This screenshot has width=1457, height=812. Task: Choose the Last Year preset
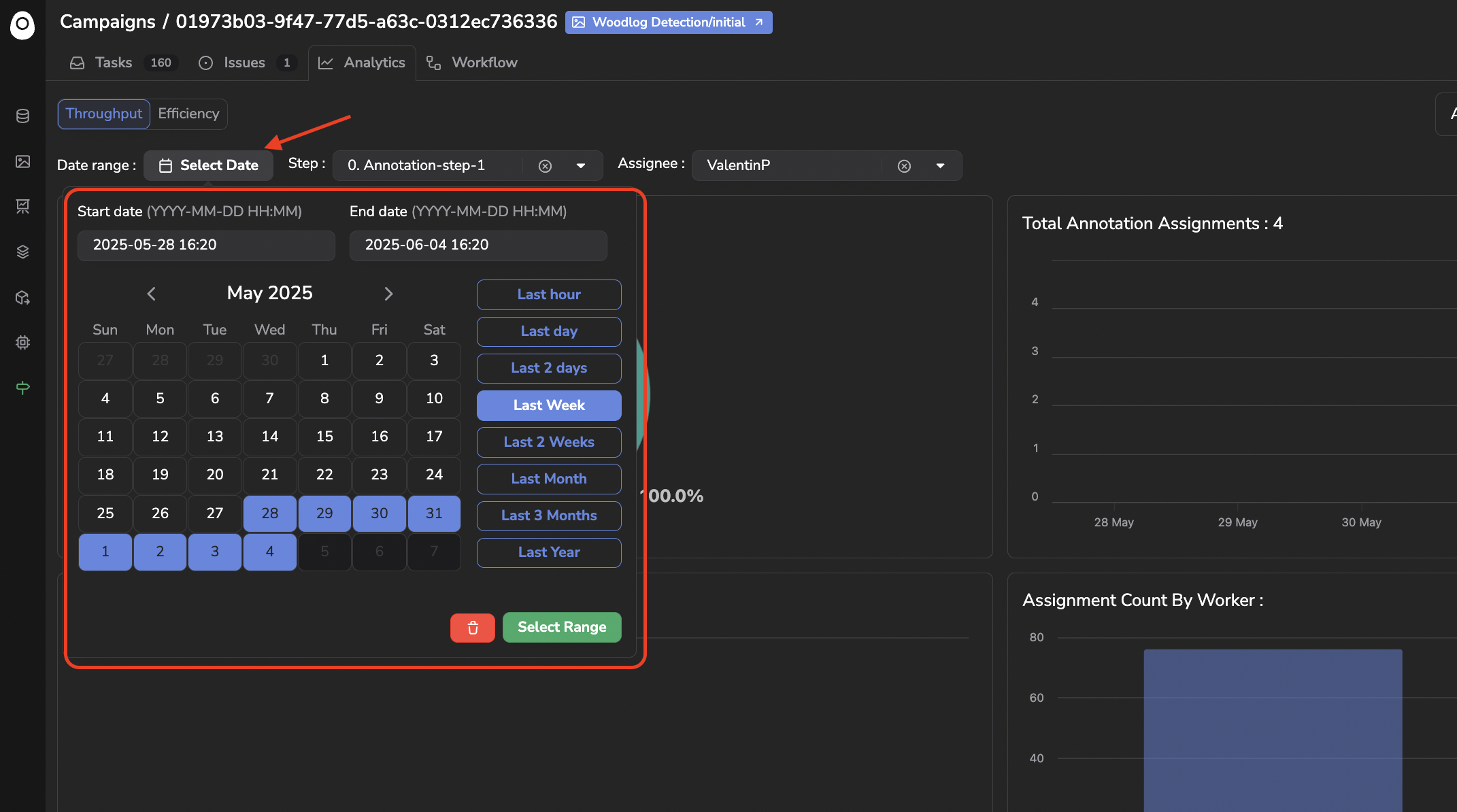click(x=549, y=552)
